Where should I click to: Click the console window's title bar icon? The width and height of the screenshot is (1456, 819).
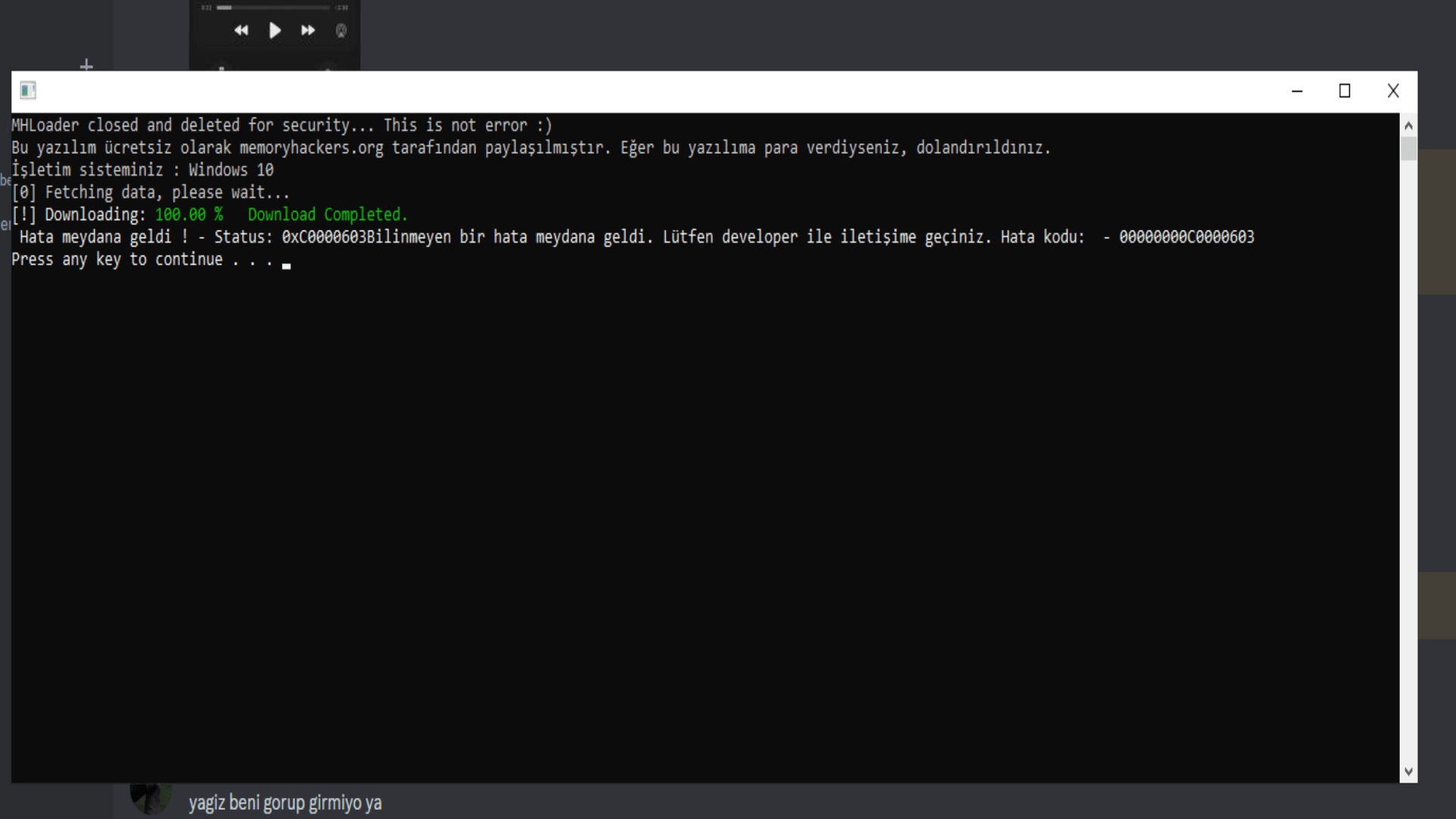tap(28, 91)
